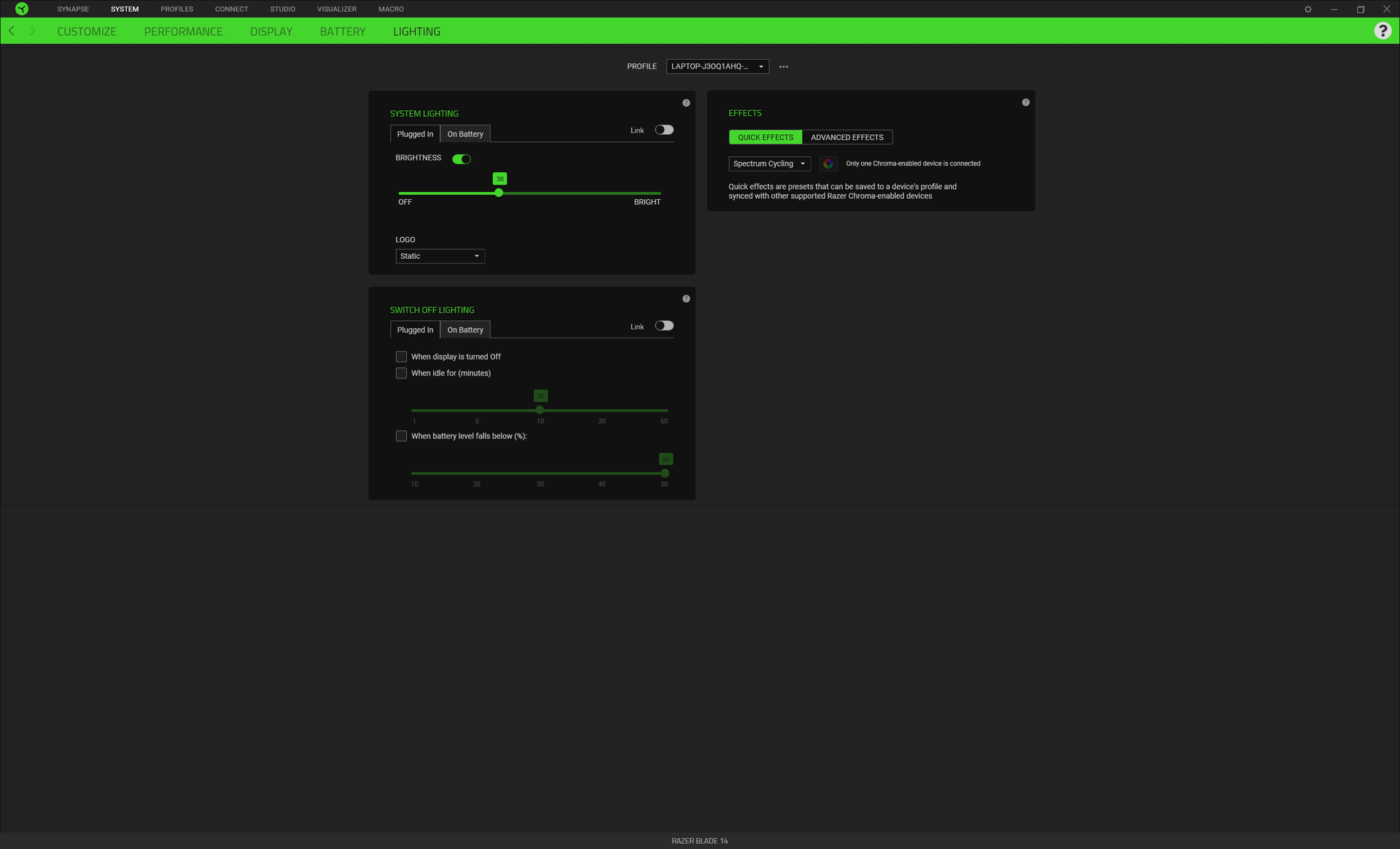Open the settings gear icon
Viewport: 1400px width, 849px height.
pos(1308,9)
